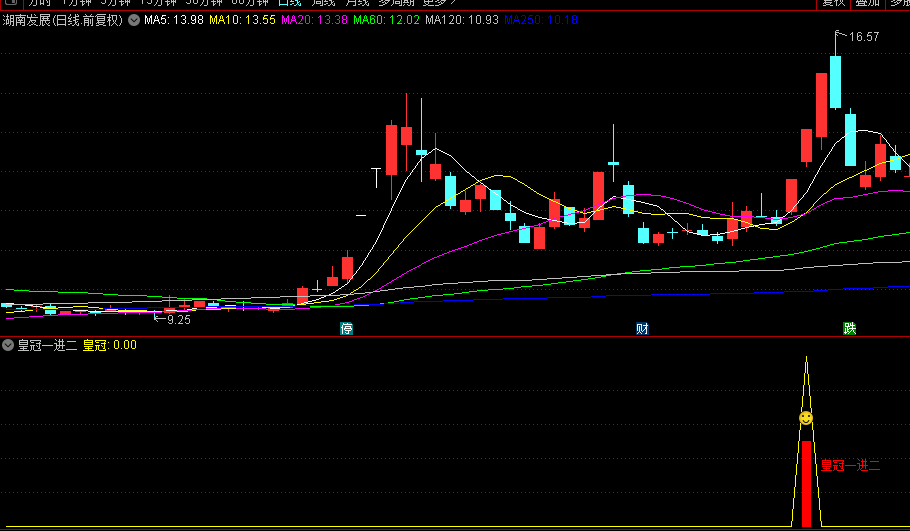The height and width of the screenshot is (531, 910).
Task: Click the green 跌 marker icon
Action: (x=850, y=328)
